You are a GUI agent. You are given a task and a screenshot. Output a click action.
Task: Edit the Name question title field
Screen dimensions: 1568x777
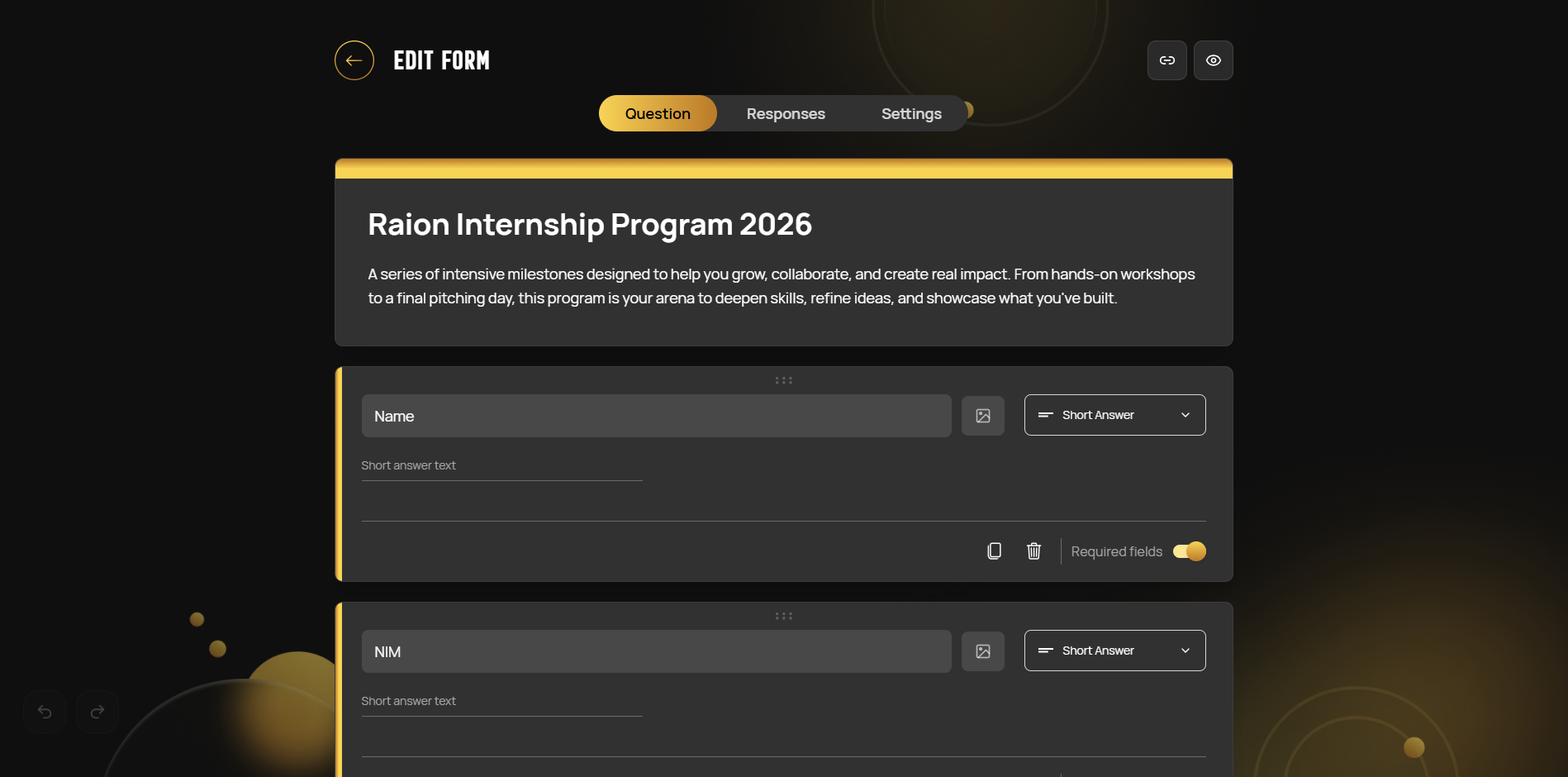tap(657, 416)
